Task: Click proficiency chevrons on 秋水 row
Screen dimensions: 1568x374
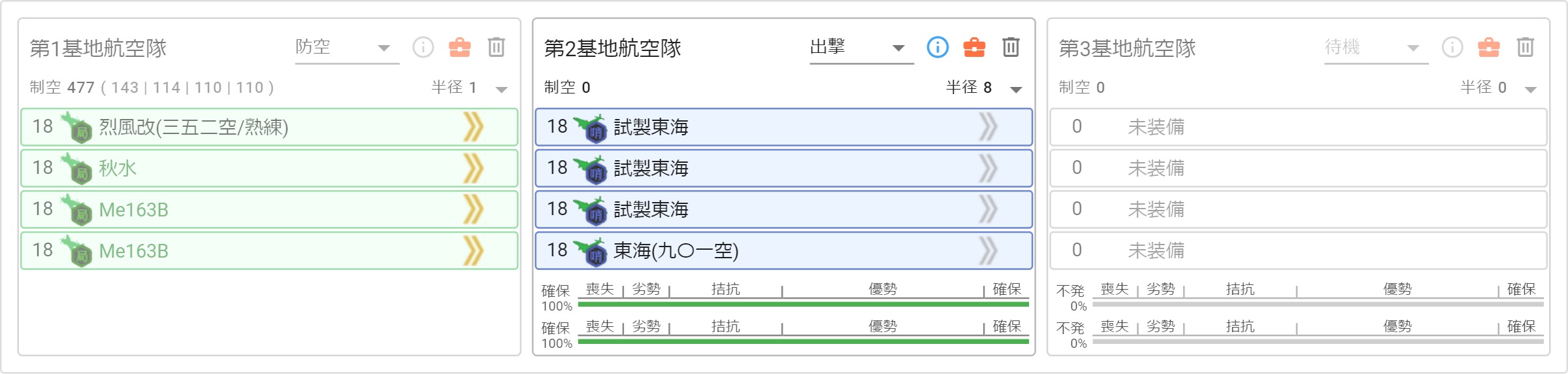Action: [x=474, y=168]
